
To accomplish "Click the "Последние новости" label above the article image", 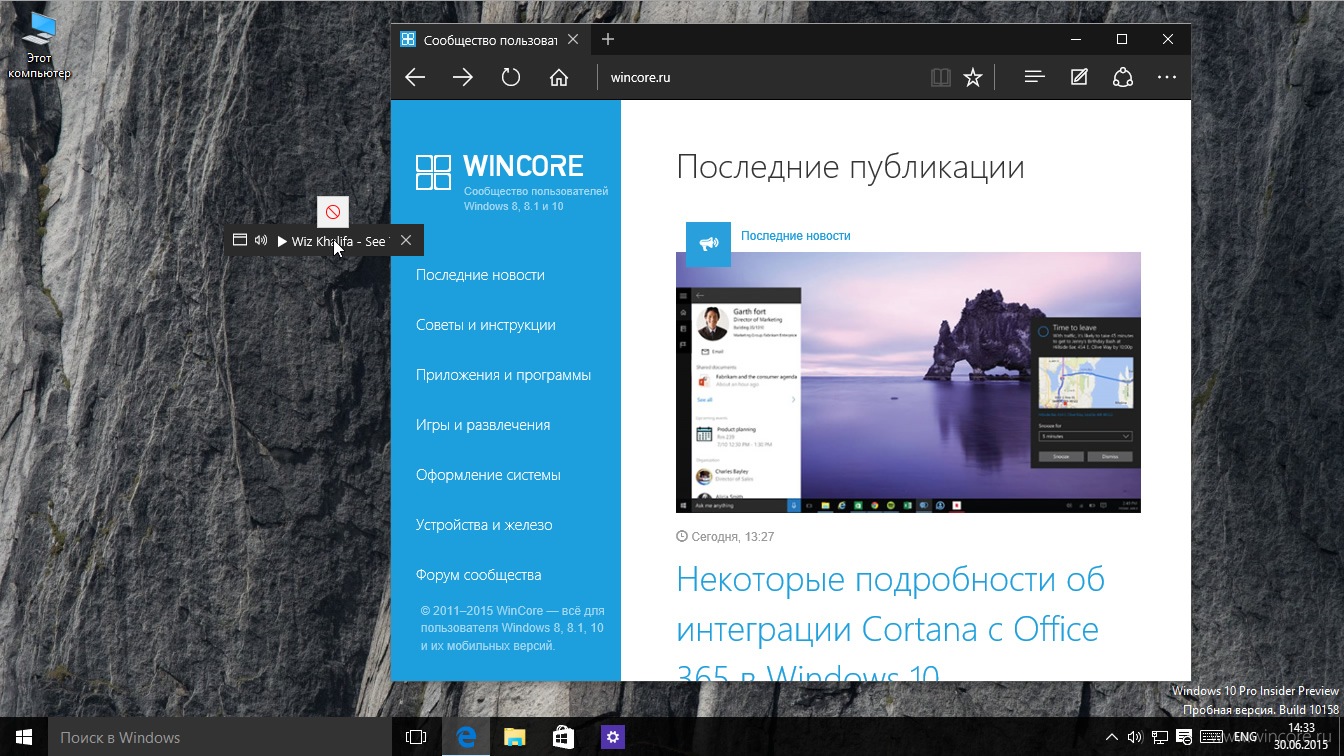I will [x=796, y=236].
